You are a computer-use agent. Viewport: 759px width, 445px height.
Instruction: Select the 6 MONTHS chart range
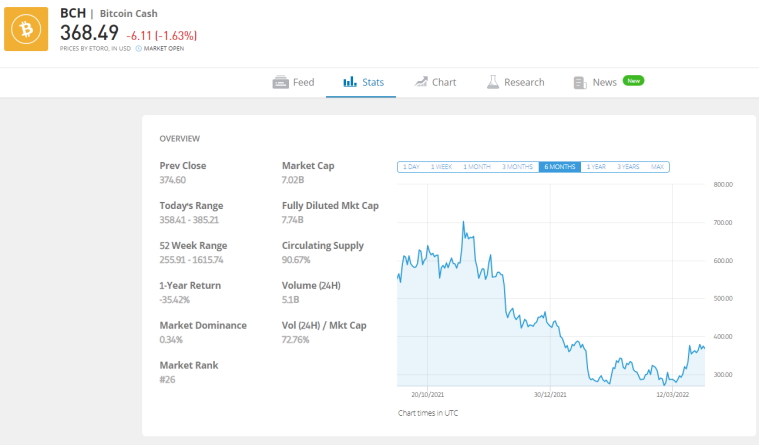(560, 167)
